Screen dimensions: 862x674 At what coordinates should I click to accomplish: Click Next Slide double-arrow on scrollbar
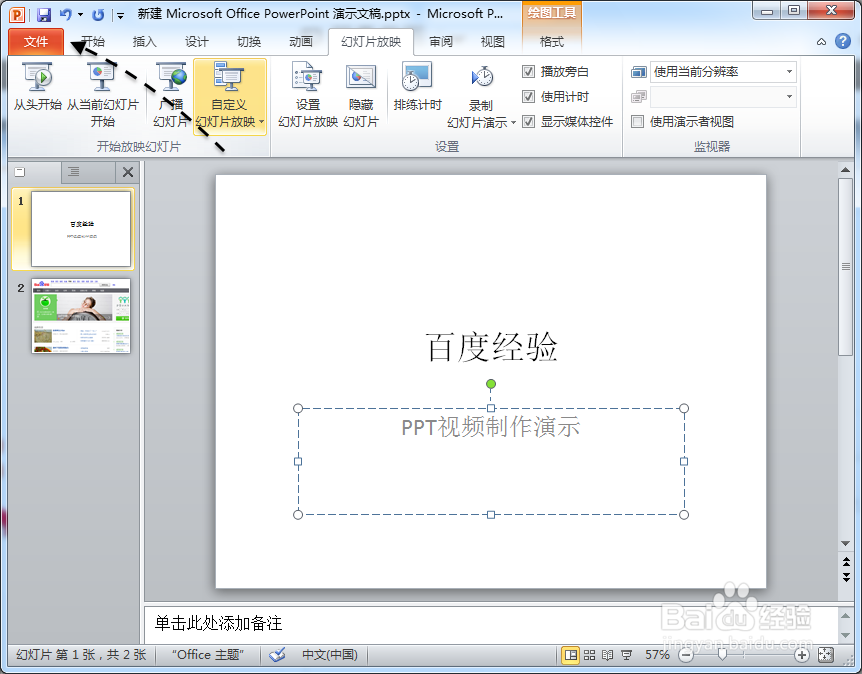click(x=846, y=577)
